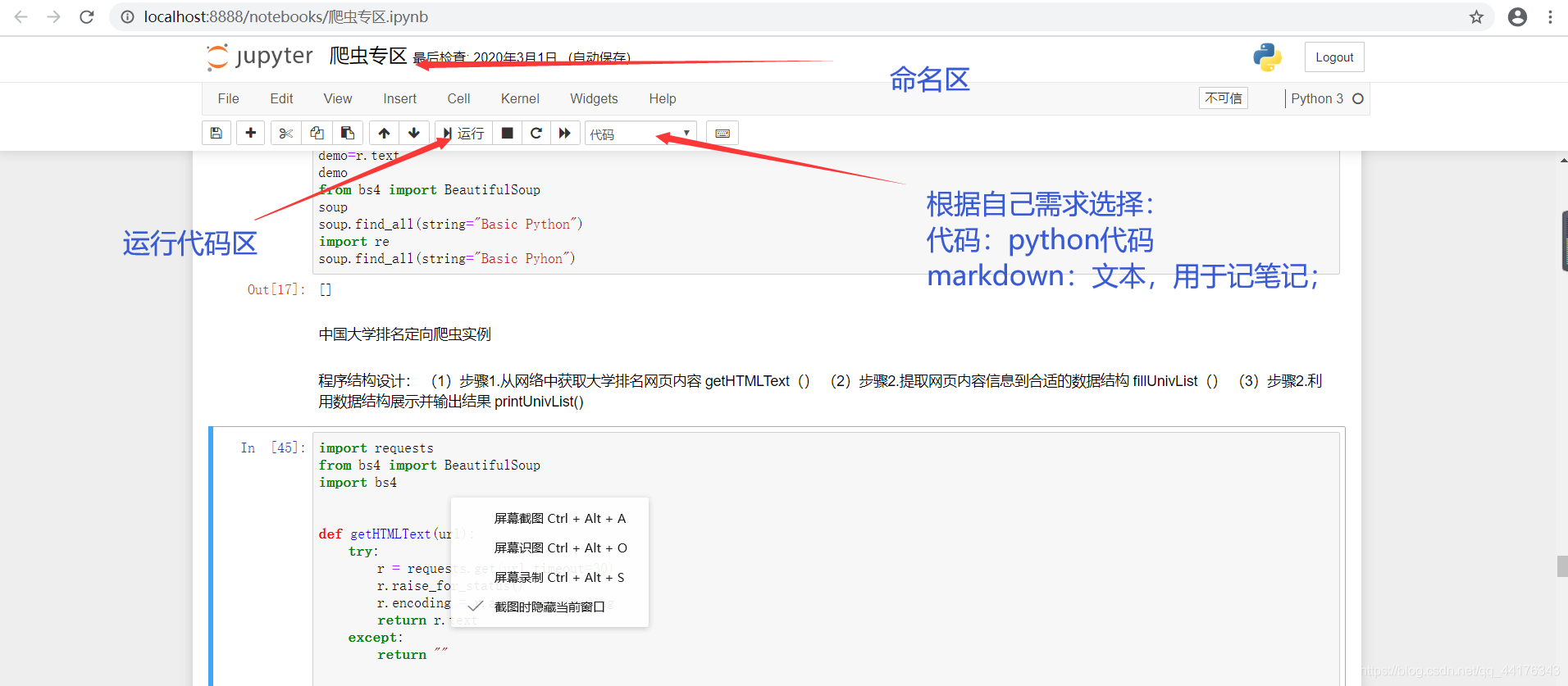
Task: Restart the kernel with circular arrow icon
Action: coord(536,133)
